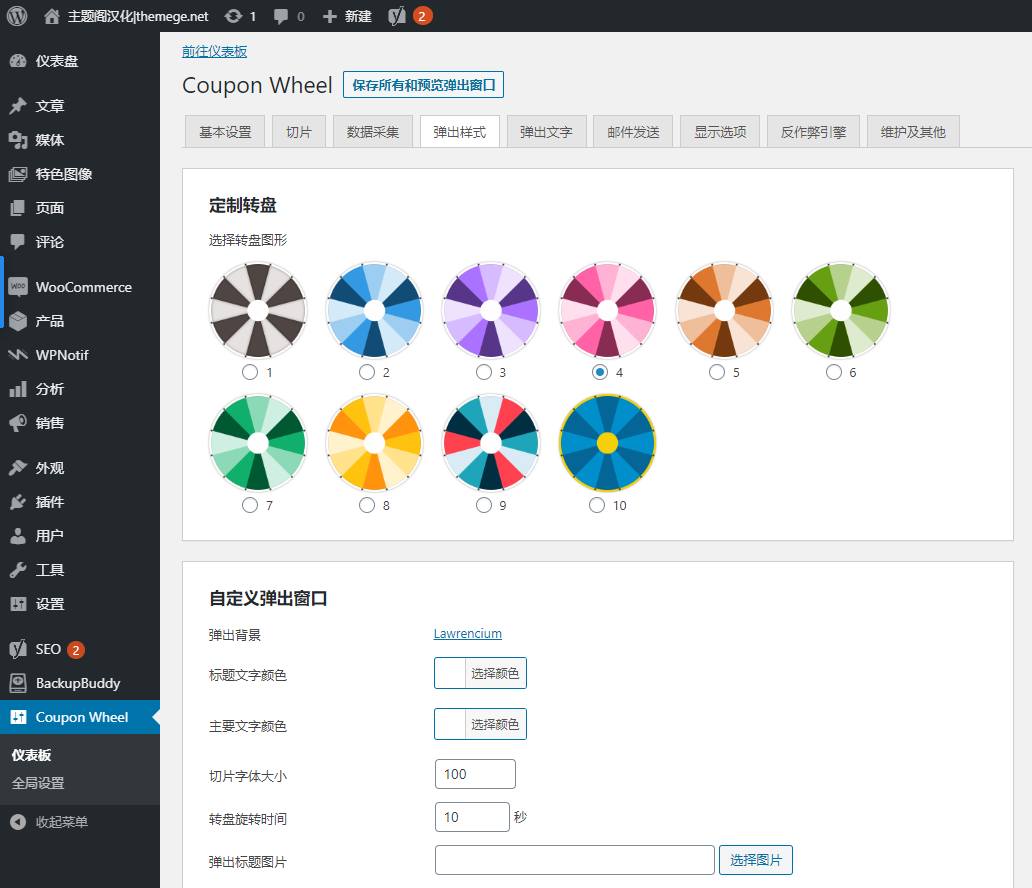Click the 插件 plug icon
The width and height of the screenshot is (1032, 888).
coord(18,502)
